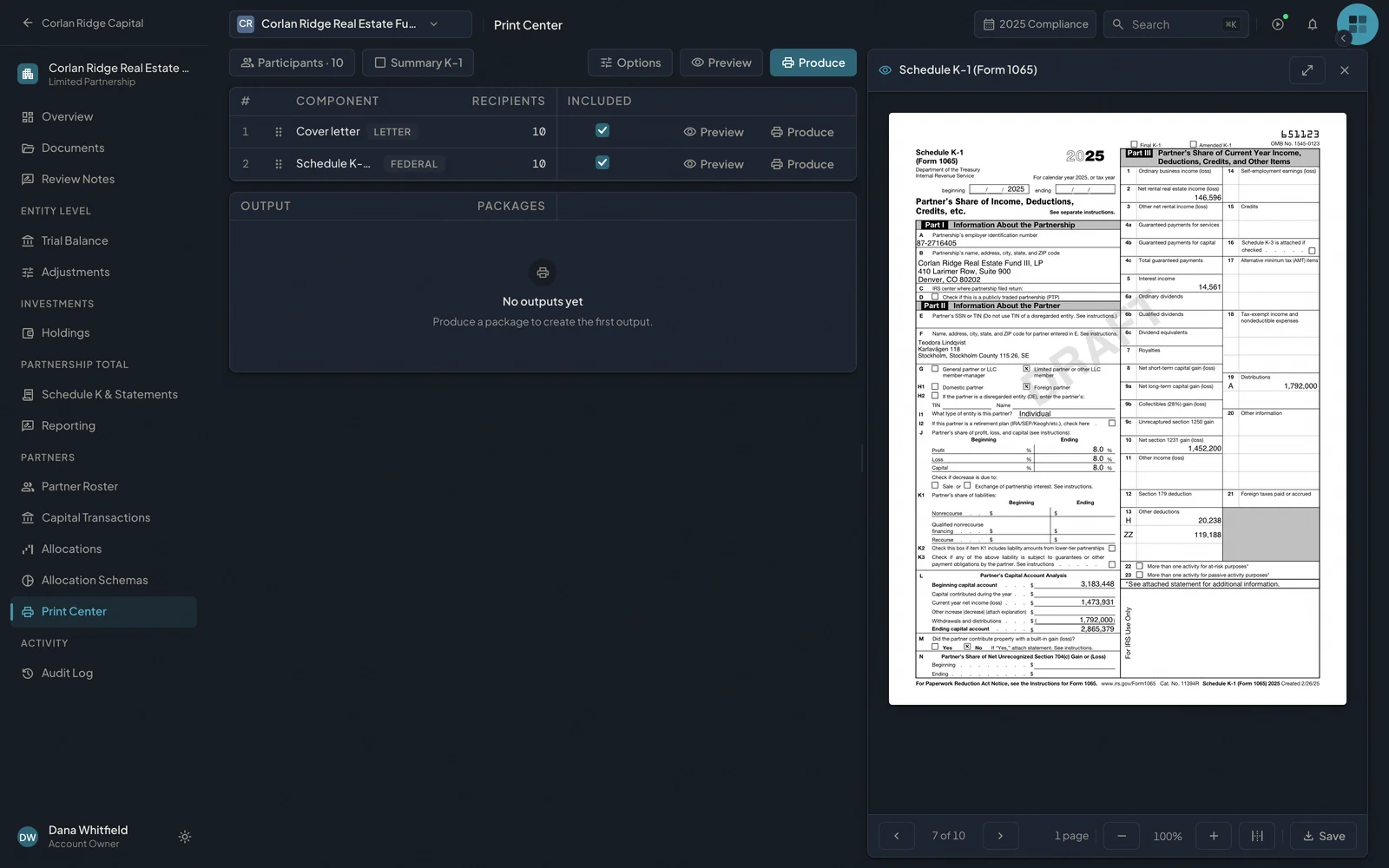Click the play circle icon in header
The height and width of the screenshot is (868, 1389).
coord(1278,24)
